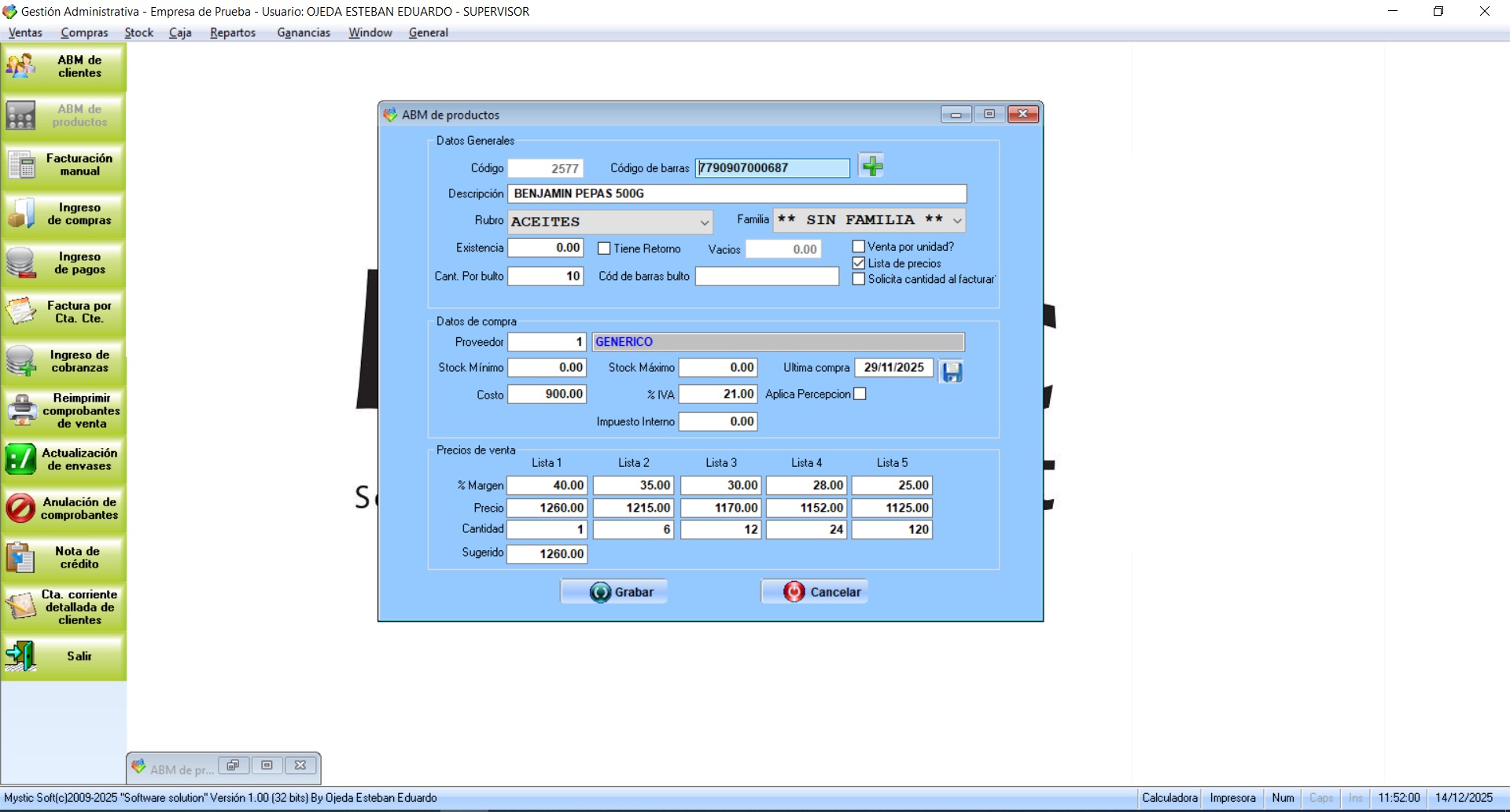Click the green plus icon beside barcode field

tap(871, 166)
